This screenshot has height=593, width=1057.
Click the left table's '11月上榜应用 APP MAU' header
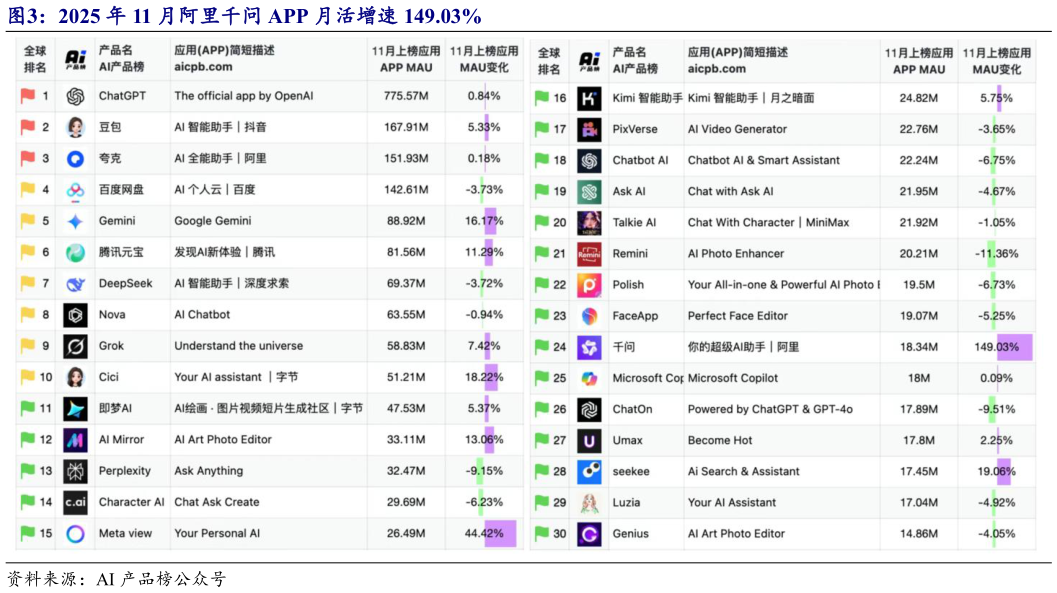coord(406,59)
